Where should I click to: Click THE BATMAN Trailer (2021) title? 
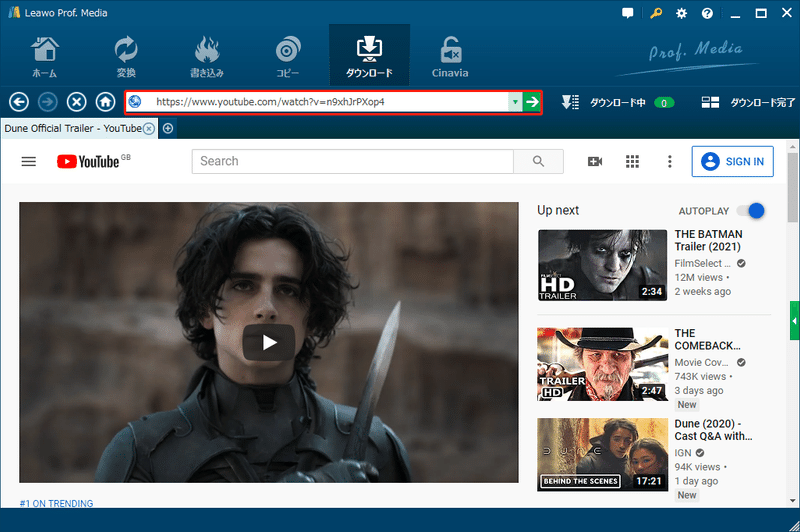tap(708, 240)
